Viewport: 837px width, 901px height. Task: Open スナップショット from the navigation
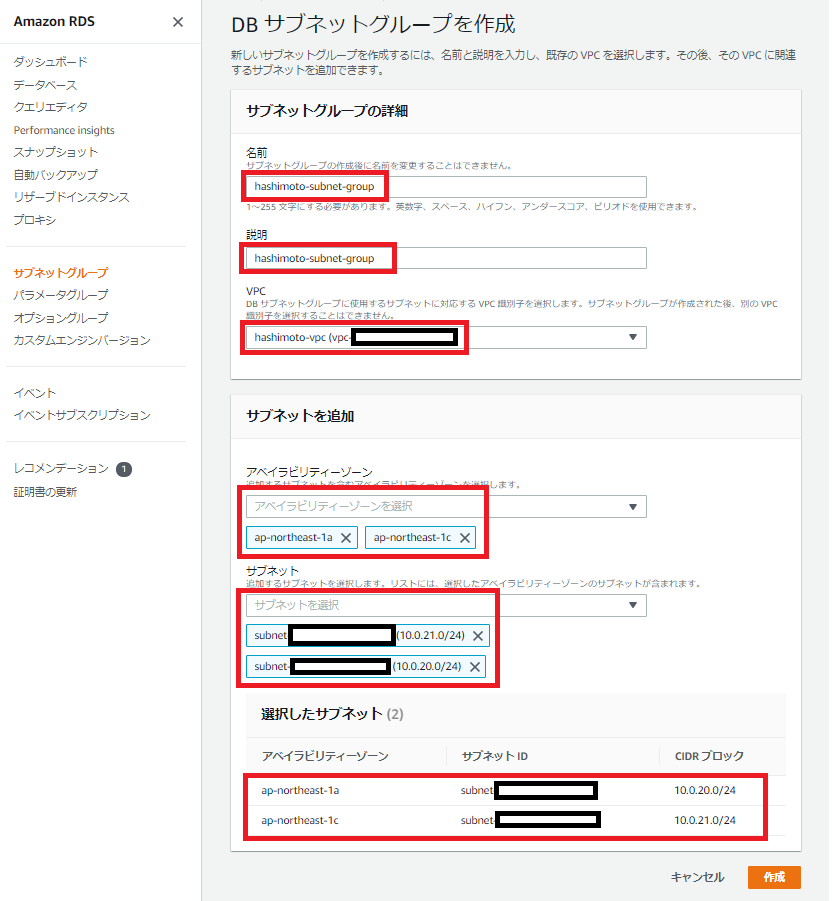pos(56,152)
